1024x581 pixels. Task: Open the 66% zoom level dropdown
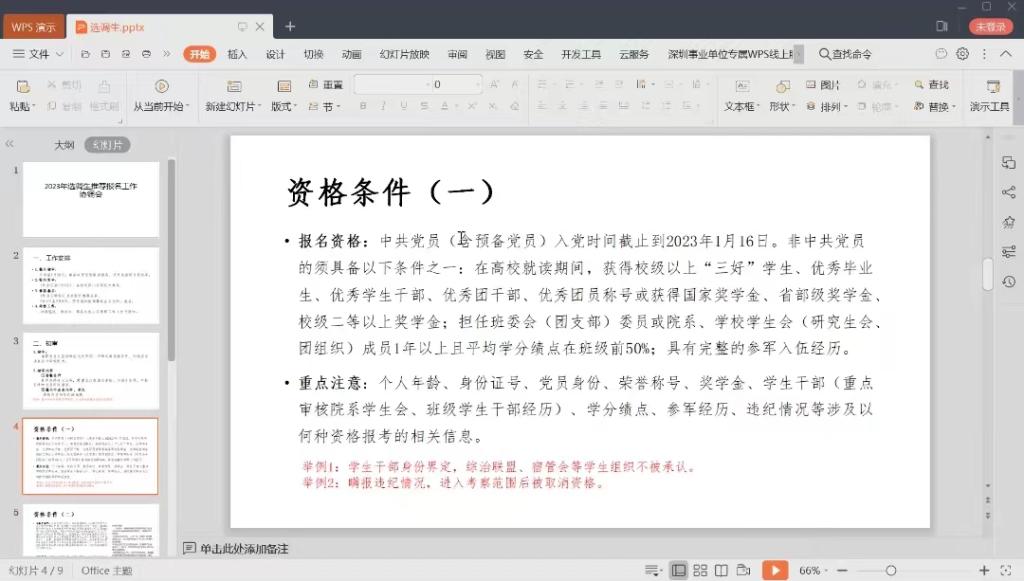[814, 570]
